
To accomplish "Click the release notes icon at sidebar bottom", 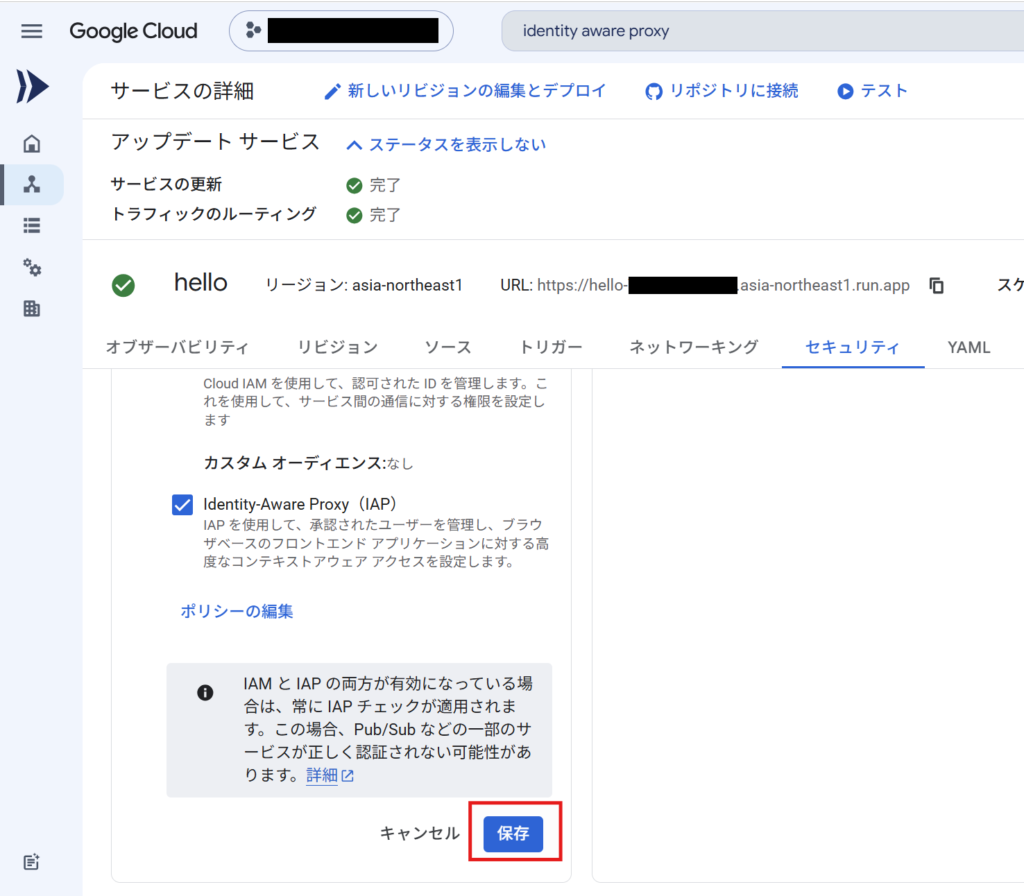I will coord(31,862).
